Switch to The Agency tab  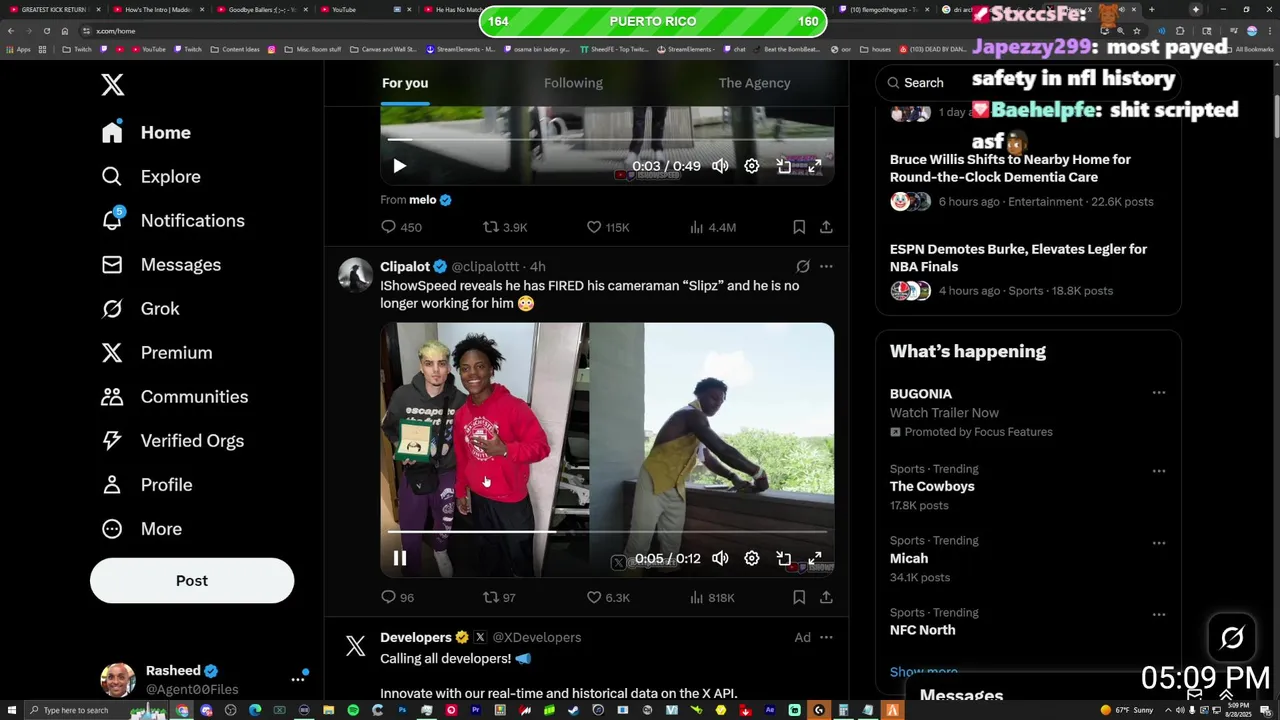[754, 83]
